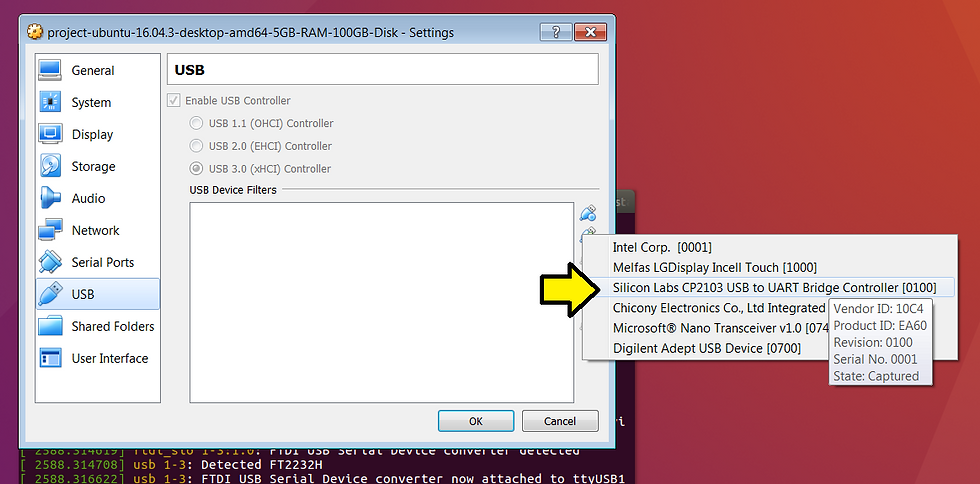The width and height of the screenshot is (980, 484).
Task: Select USB 2.0 (EHCI) Controller
Action: tap(261, 146)
